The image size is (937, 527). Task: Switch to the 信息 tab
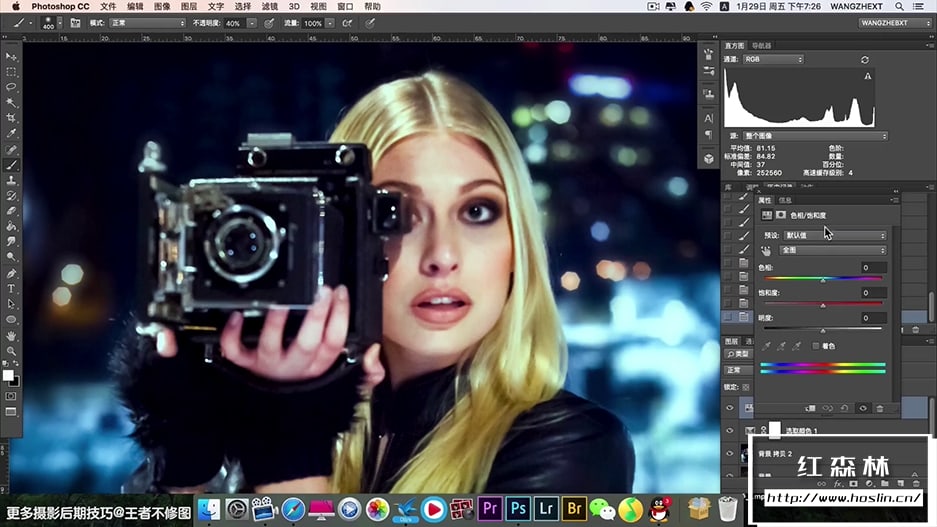tap(785, 200)
